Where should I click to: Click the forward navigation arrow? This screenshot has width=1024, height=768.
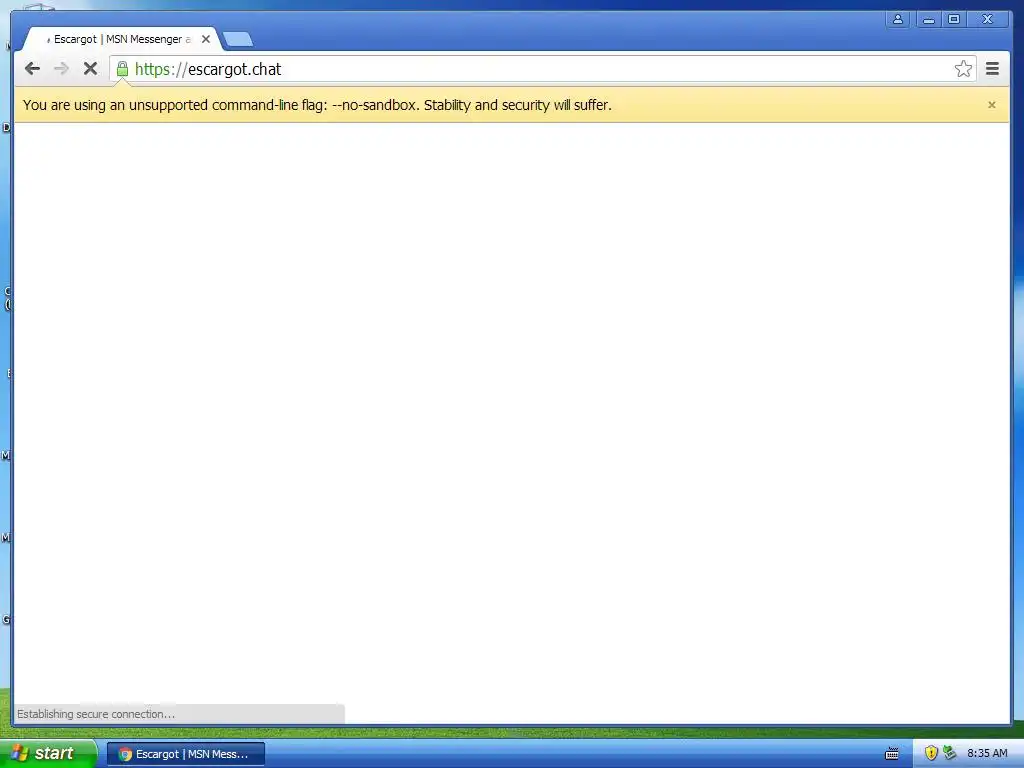61,69
